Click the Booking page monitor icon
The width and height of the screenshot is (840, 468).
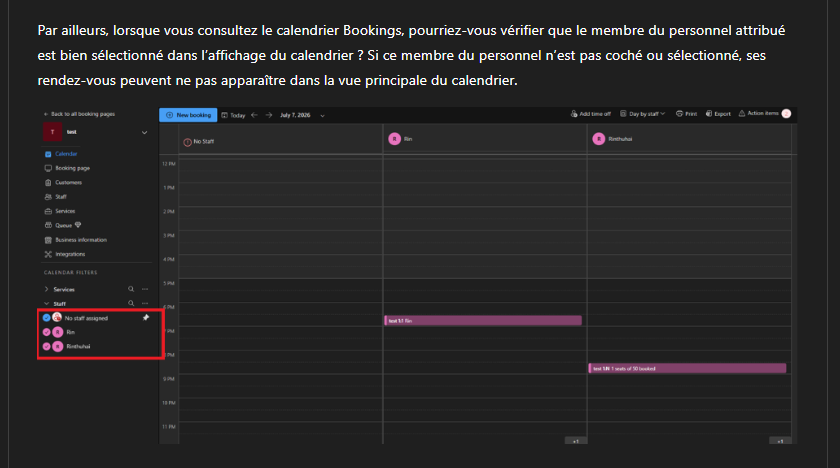(48, 168)
